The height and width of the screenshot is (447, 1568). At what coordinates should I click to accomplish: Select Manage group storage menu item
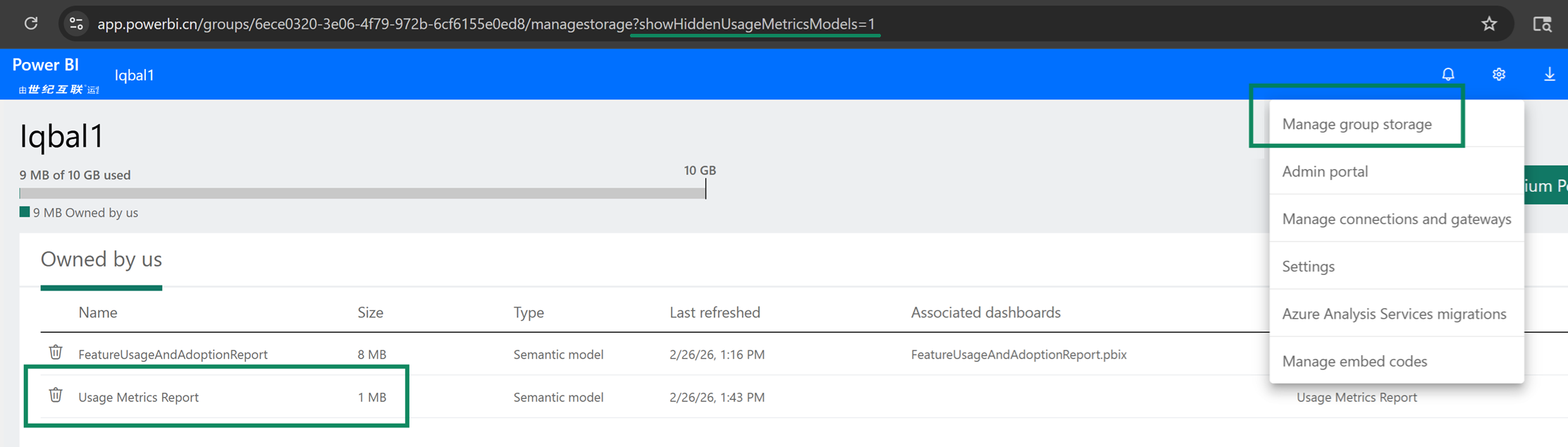(1357, 124)
